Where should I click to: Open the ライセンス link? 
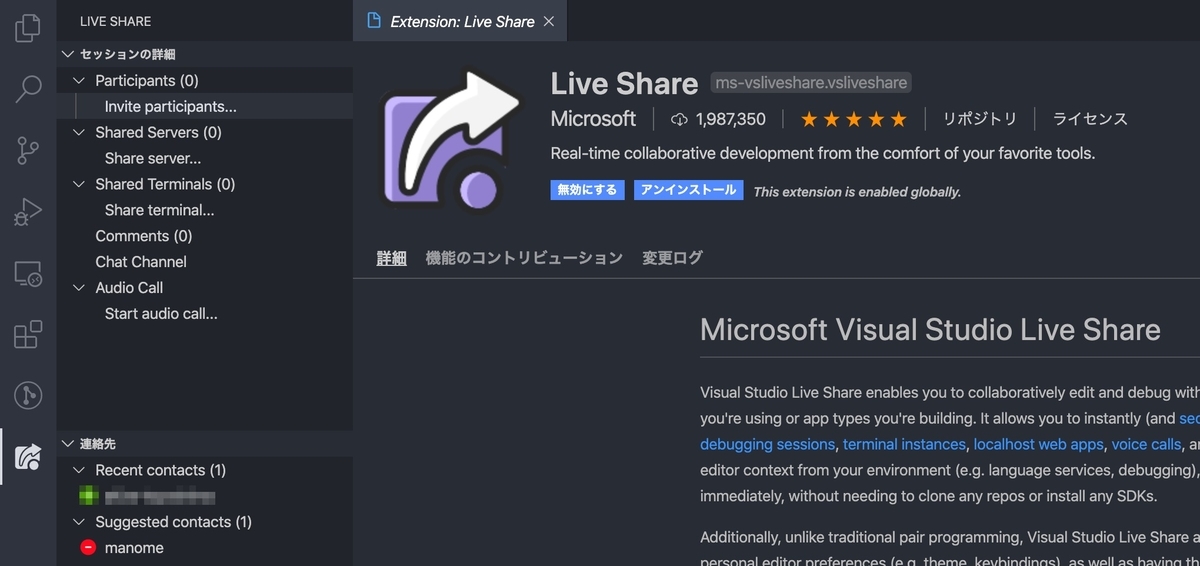1090,119
